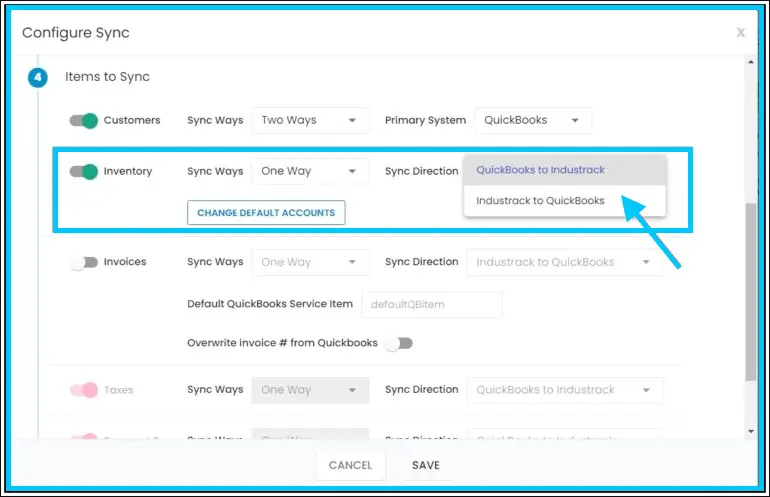770x497 pixels.
Task: Click Inventory row Sync Direction label
Action: coord(421,171)
